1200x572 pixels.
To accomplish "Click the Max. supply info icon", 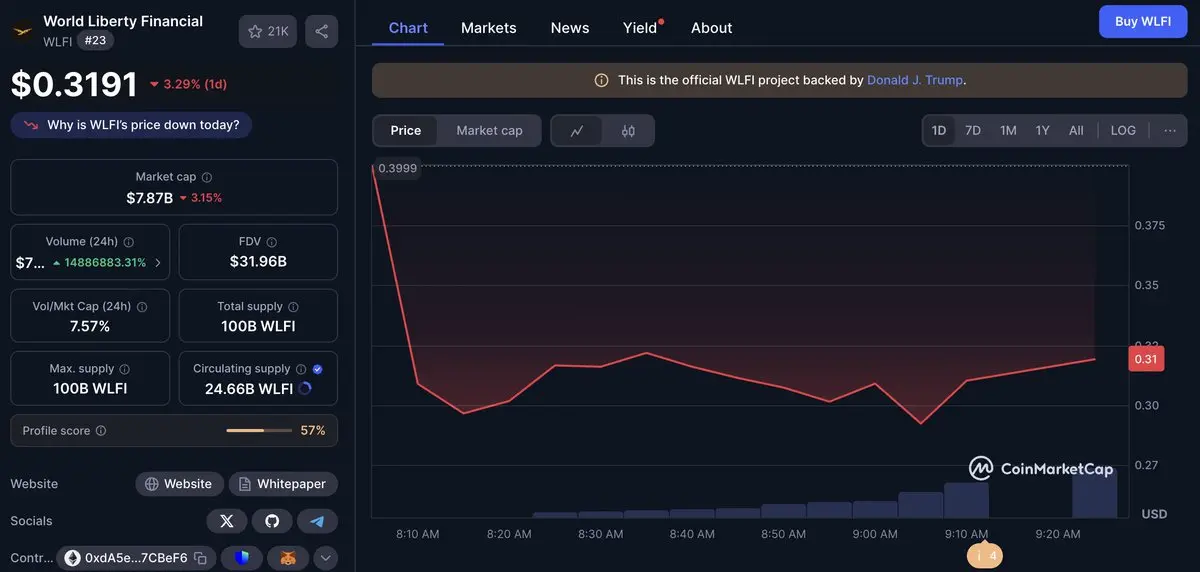I will click(x=125, y=369).
